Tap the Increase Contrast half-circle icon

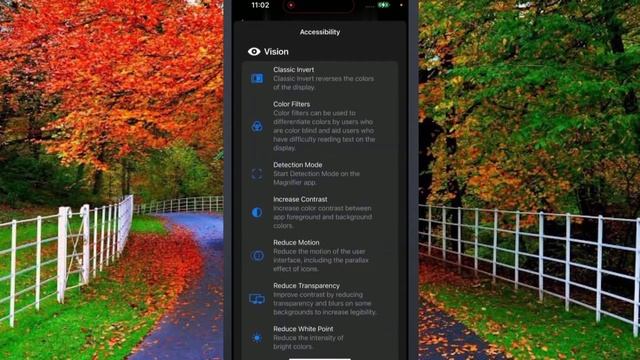click(257, 212)
